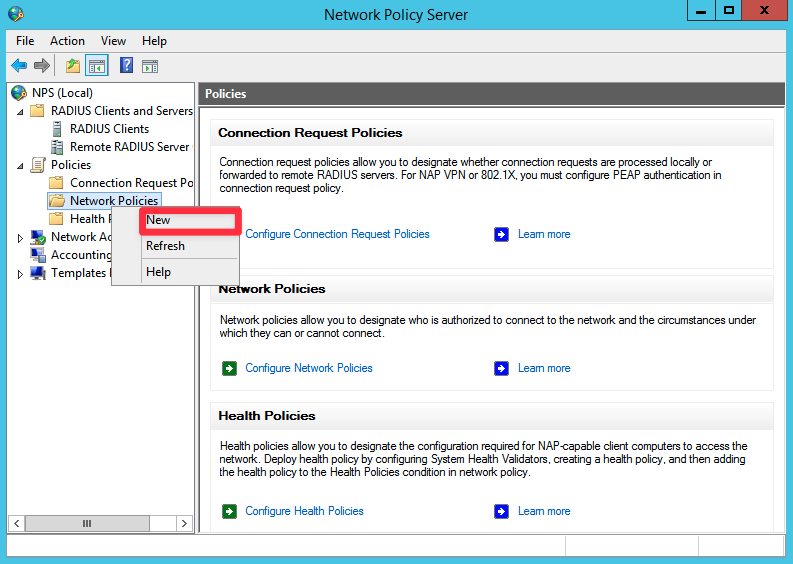The image size is (793, 564).
Task: Open Configure Health Policies link
Action: pyautogui.click(x=304, y=511)
